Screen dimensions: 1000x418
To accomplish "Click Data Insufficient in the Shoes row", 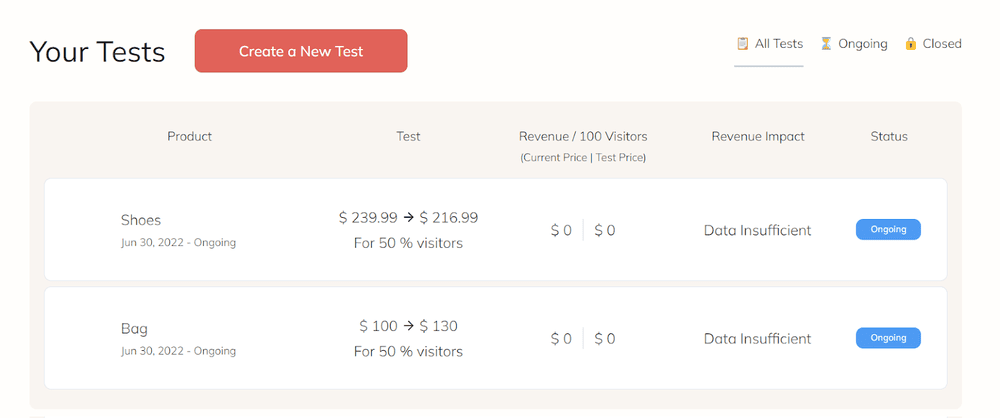I will [x=758, y=230].
